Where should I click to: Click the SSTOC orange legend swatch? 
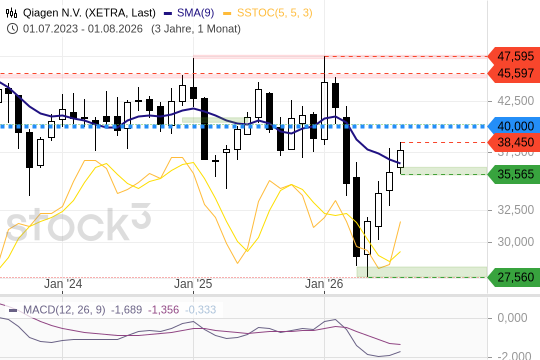227,14
